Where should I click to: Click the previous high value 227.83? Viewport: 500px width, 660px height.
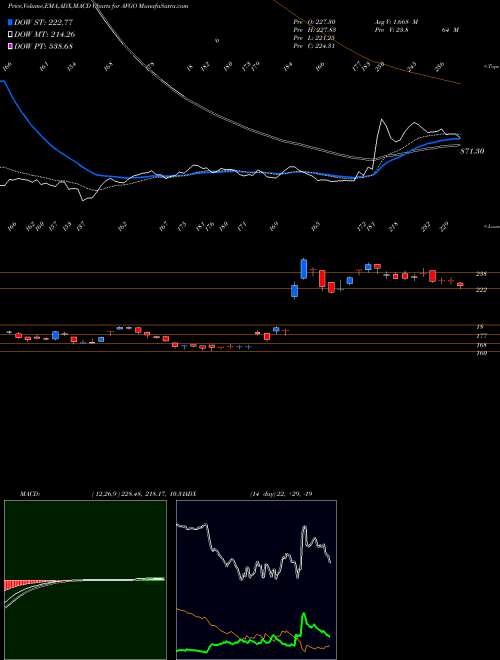[323, 30]
